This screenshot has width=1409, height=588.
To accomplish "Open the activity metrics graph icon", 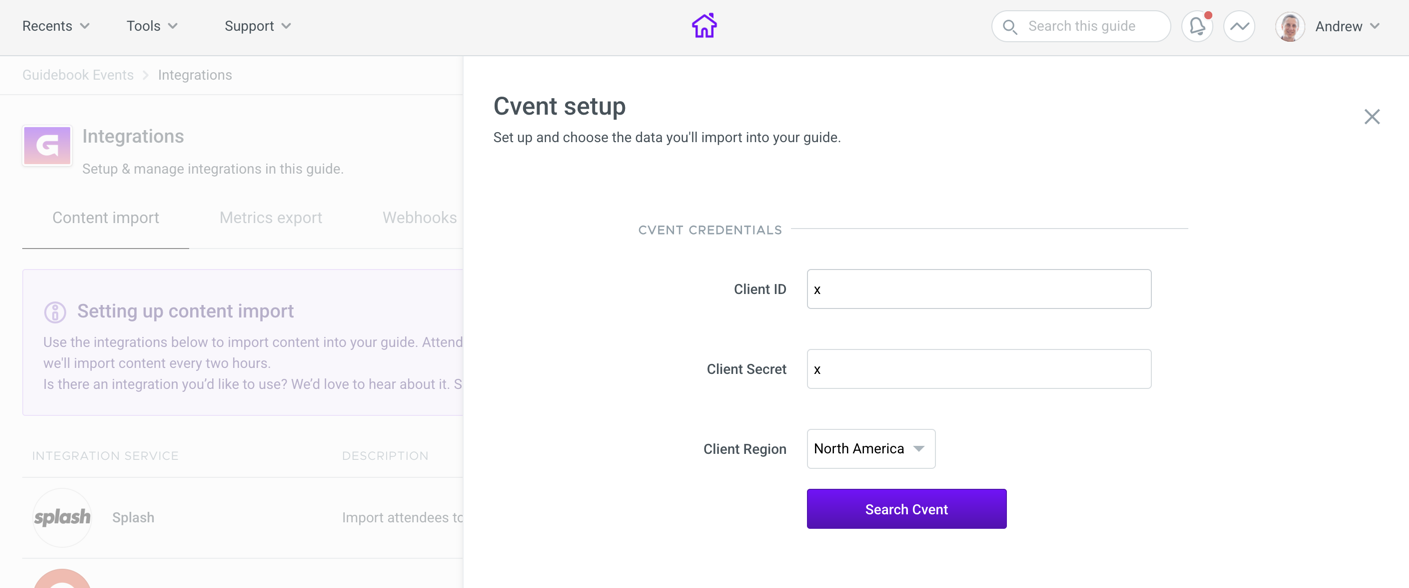I will pyautogui.click(x=1239, y=27).
